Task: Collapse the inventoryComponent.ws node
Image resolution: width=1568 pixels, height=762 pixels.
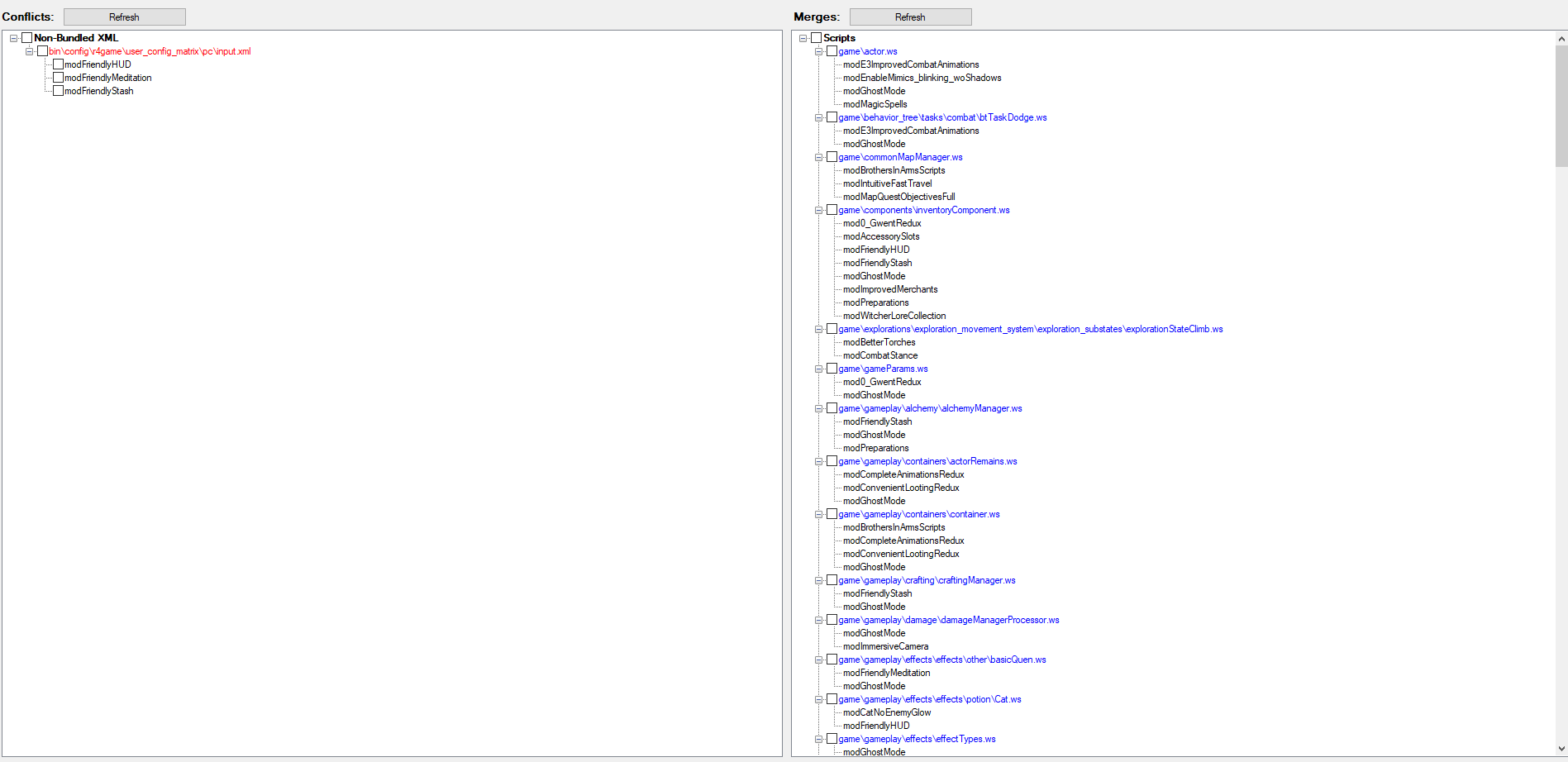Action: (819, 210)
